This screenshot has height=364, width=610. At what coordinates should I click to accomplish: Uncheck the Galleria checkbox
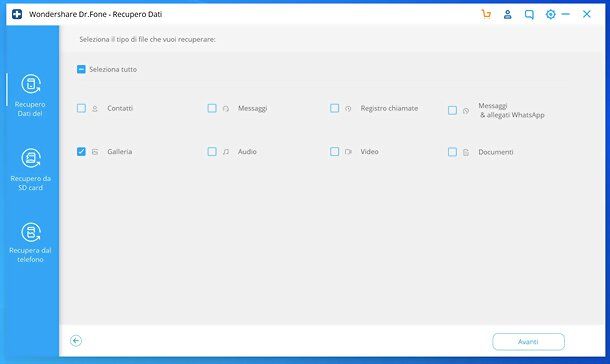(81, 151)
